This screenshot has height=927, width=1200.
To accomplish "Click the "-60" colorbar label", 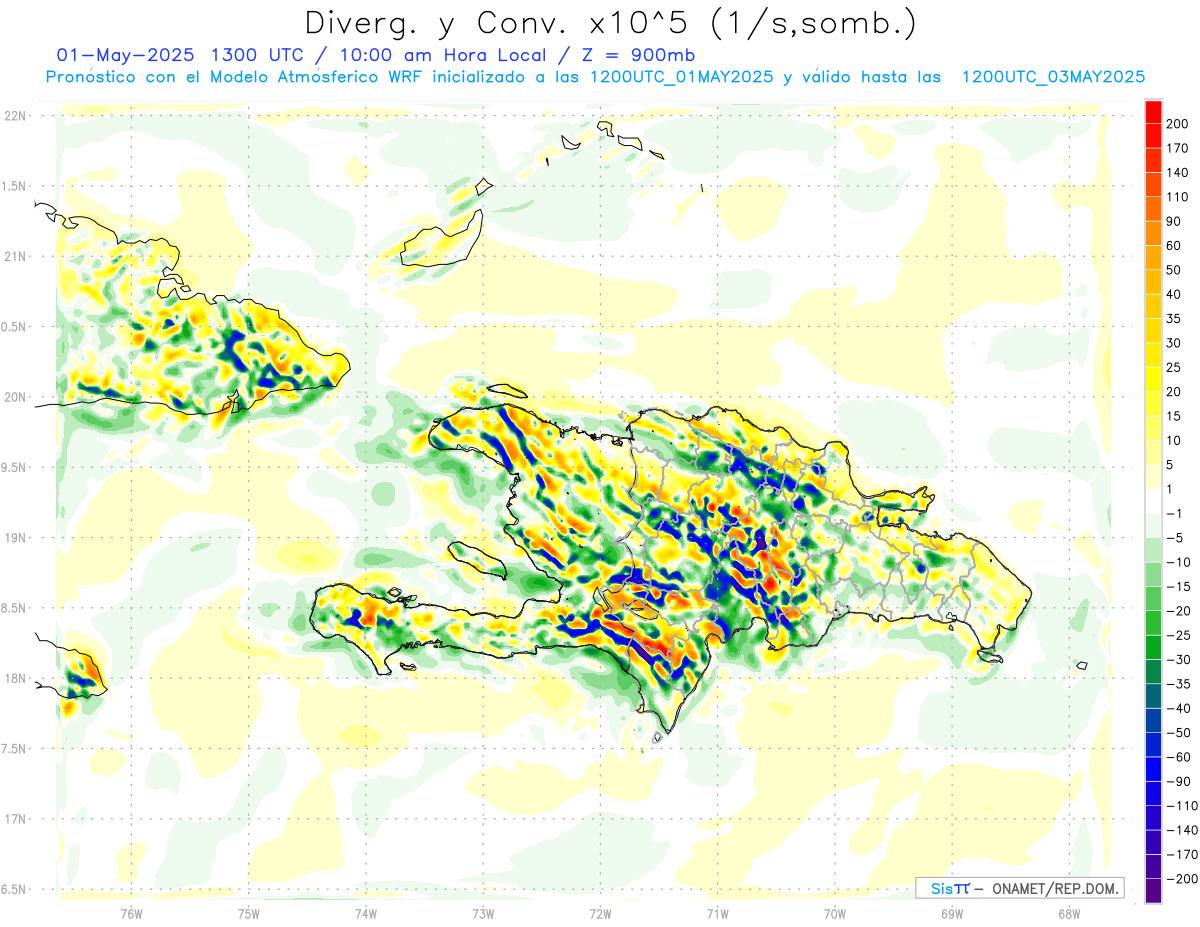I will (1178, 757).
